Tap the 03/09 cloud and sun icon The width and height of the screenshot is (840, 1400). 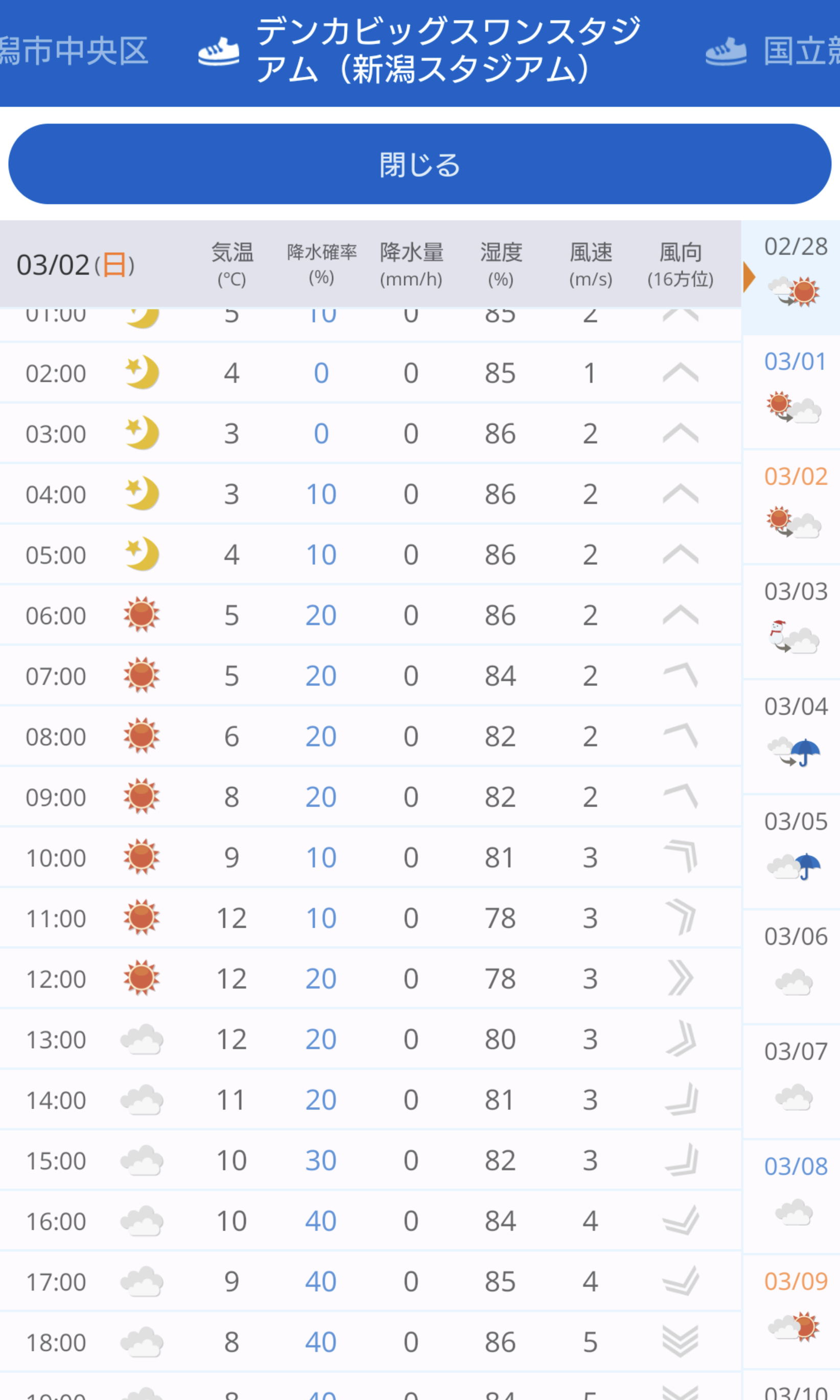point(794,1326)
